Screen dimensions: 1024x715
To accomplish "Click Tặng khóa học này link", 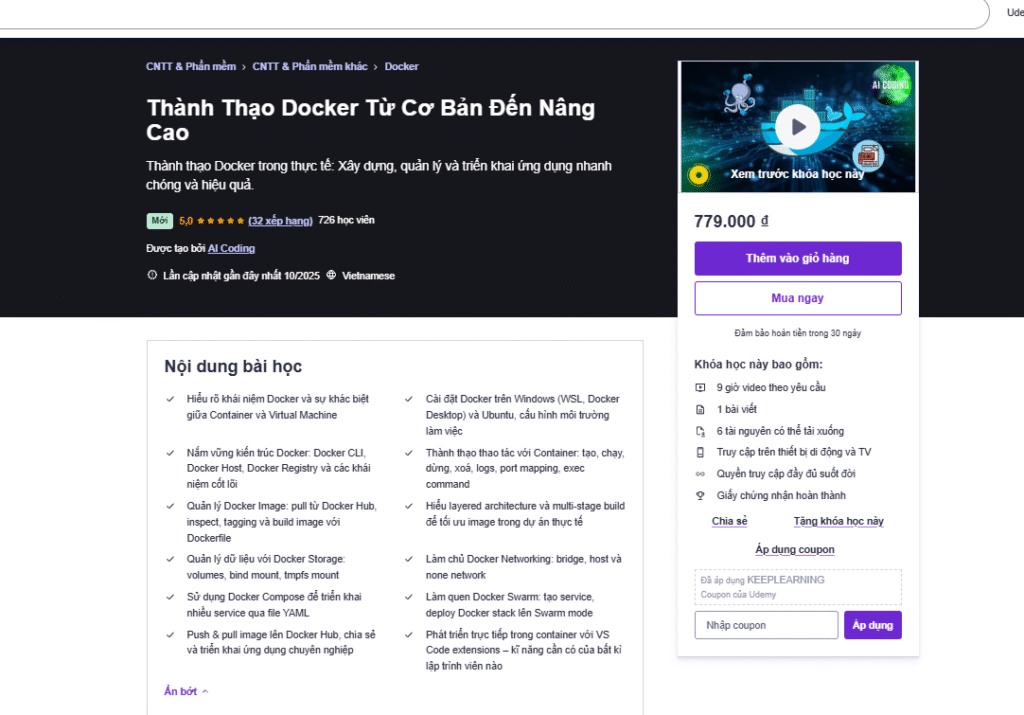I will [839, 521].
